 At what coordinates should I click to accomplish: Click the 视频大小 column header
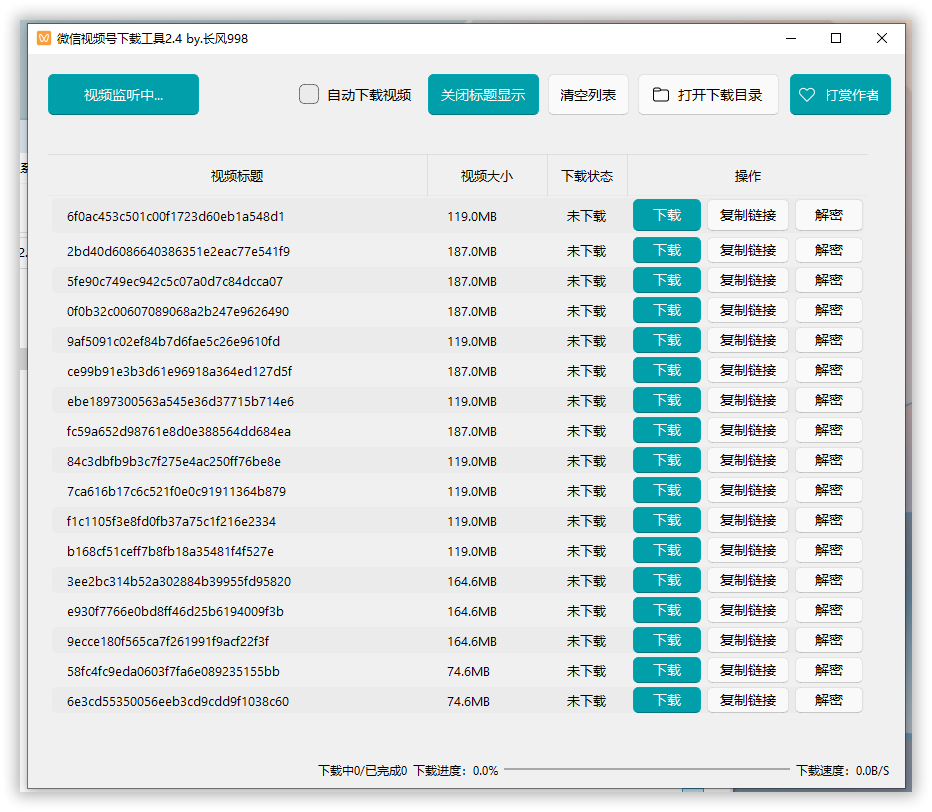(487, 176)
